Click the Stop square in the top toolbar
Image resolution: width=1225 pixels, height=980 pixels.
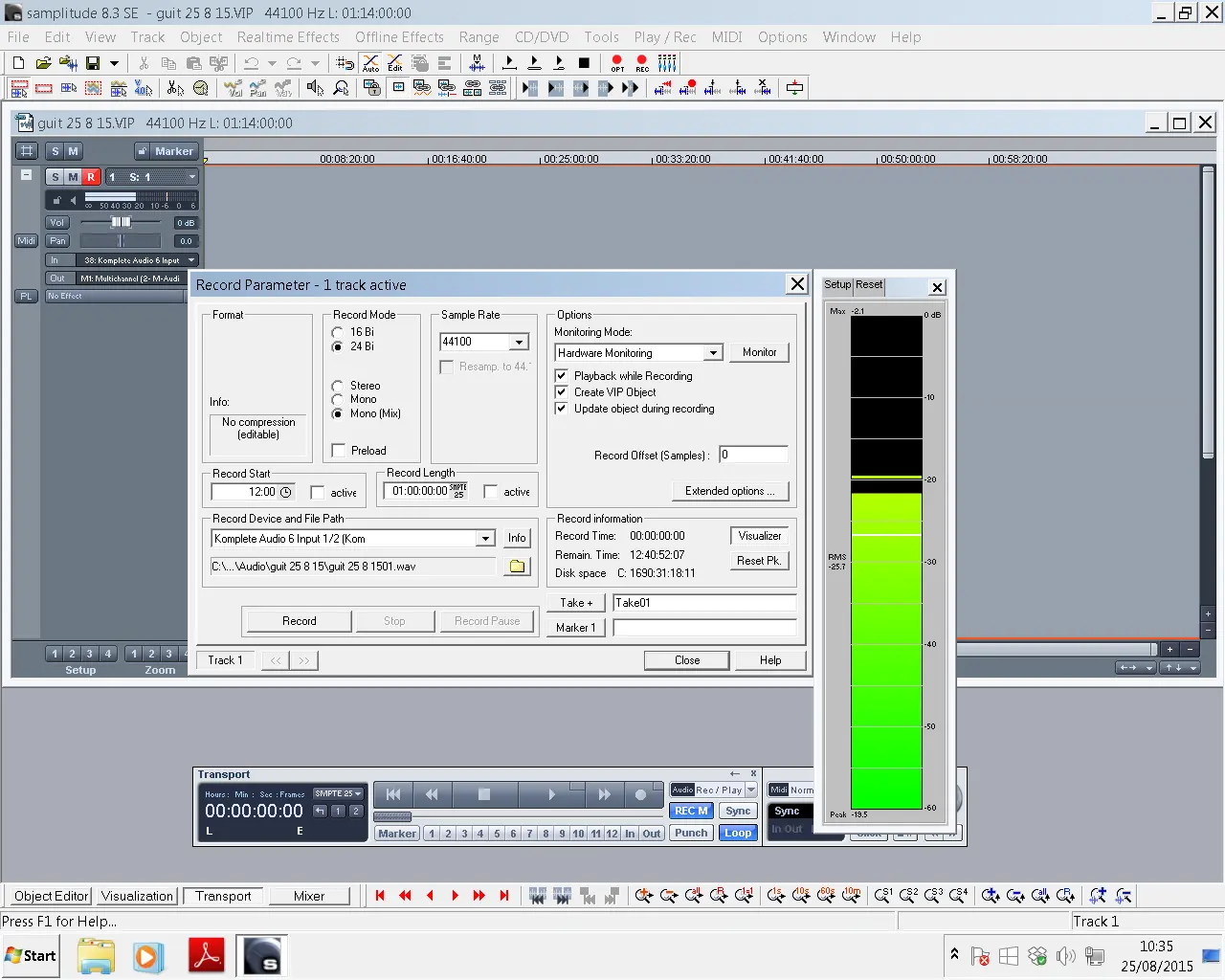[584, 63]
